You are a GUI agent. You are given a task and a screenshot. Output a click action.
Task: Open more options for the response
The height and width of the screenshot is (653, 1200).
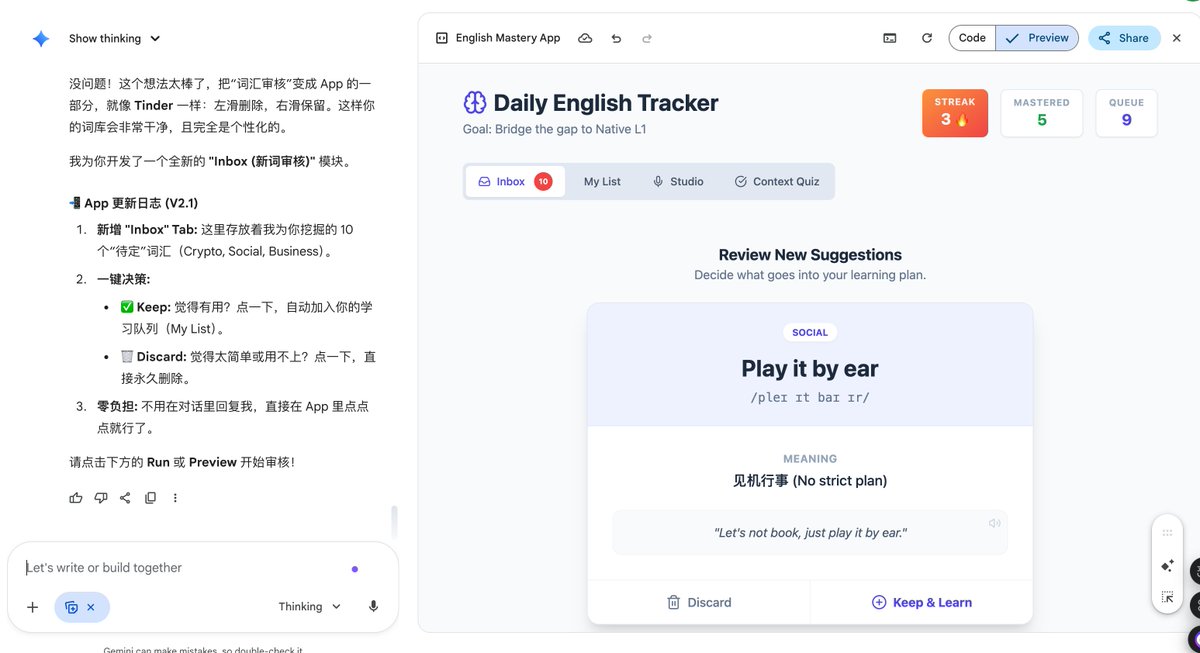pyautogui.click(x=175, y=498)
